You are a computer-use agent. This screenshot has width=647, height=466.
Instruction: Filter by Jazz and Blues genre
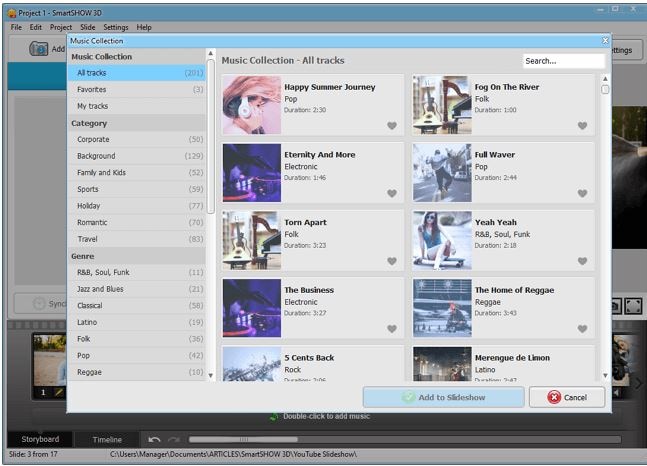point(137,289)
